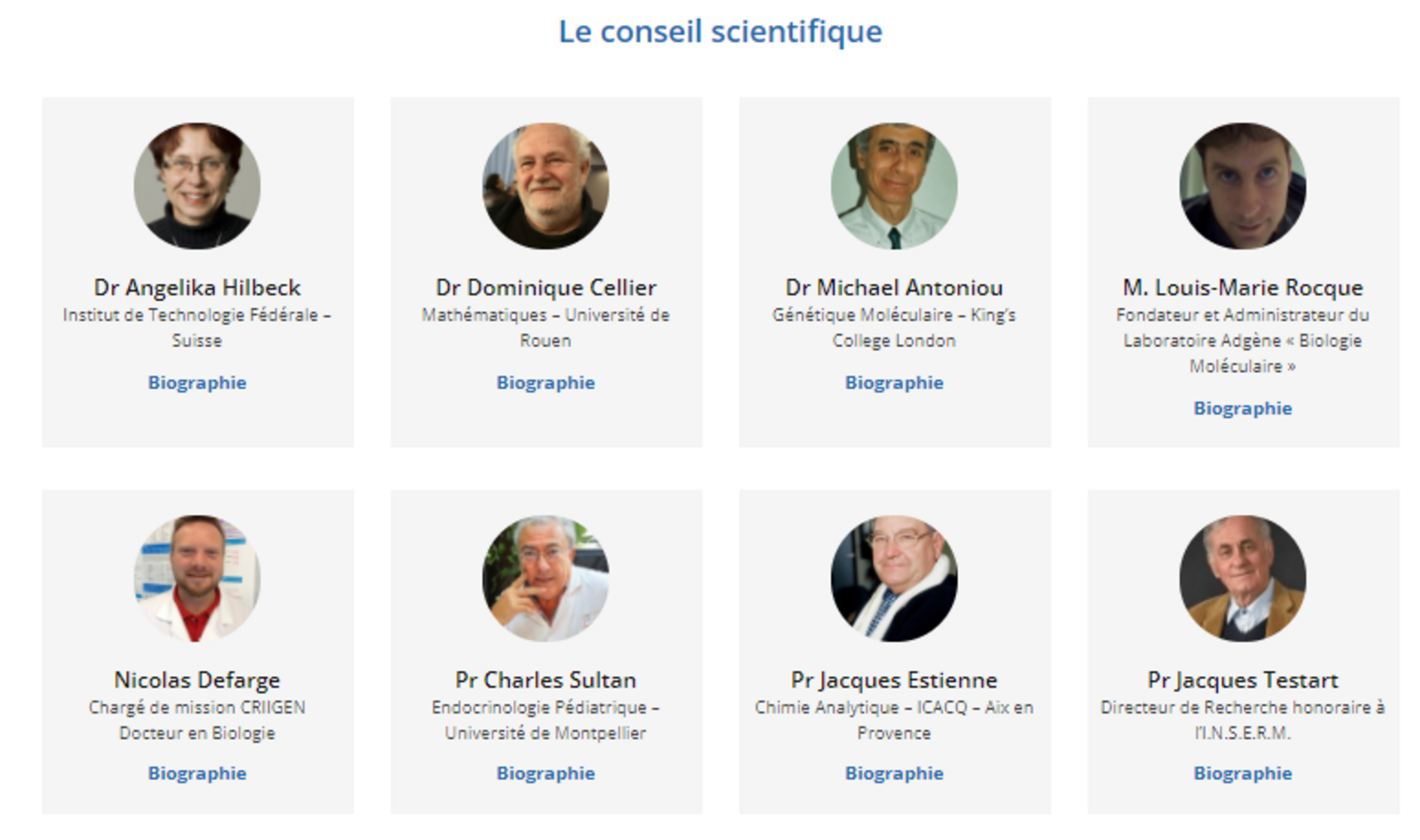Open the Biographie link for Jacques Estienne
The image size is (1420, 840).
[894, 773]
